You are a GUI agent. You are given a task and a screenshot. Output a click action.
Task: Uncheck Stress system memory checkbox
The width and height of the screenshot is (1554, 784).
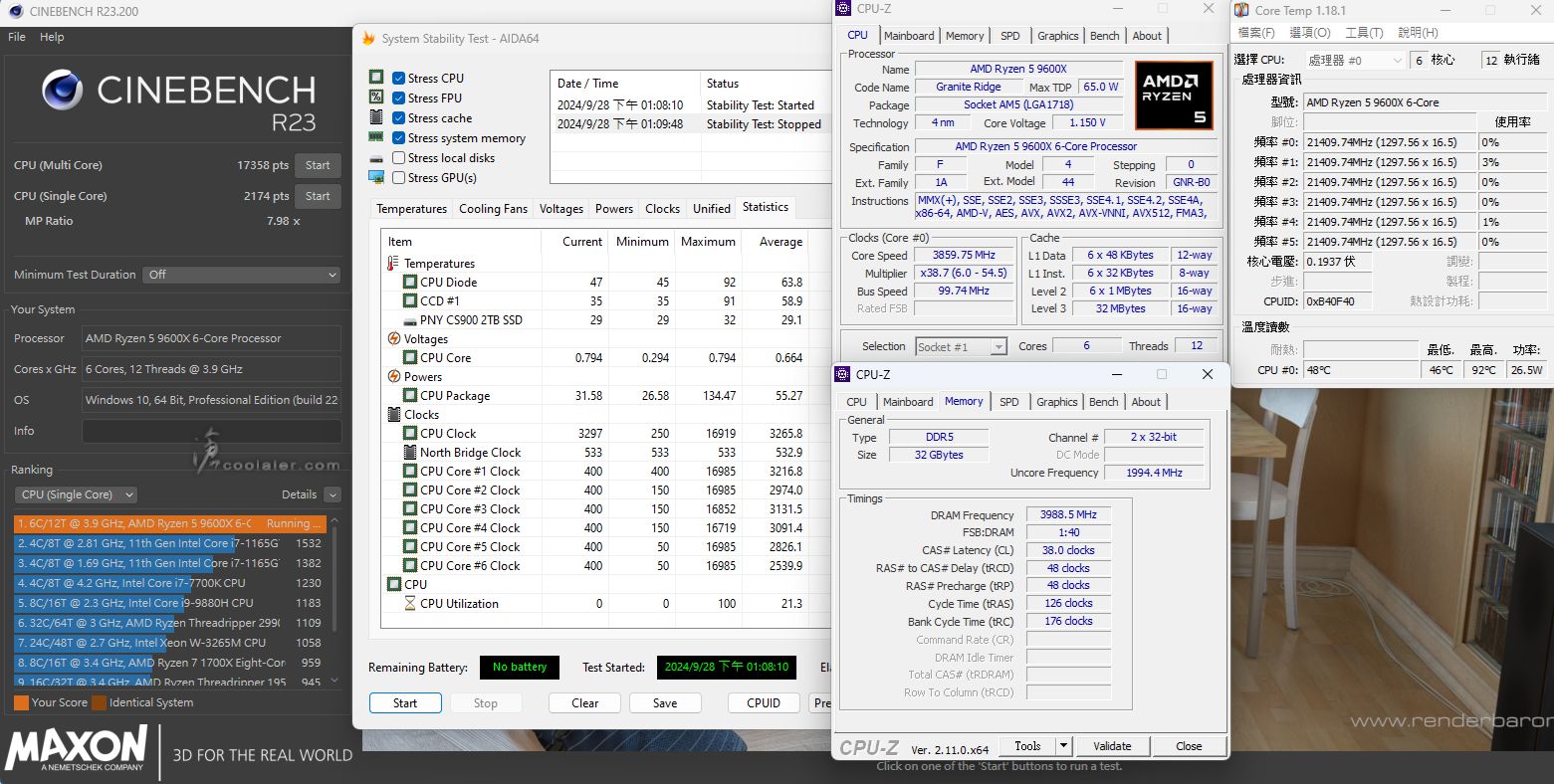coord(398,138)
